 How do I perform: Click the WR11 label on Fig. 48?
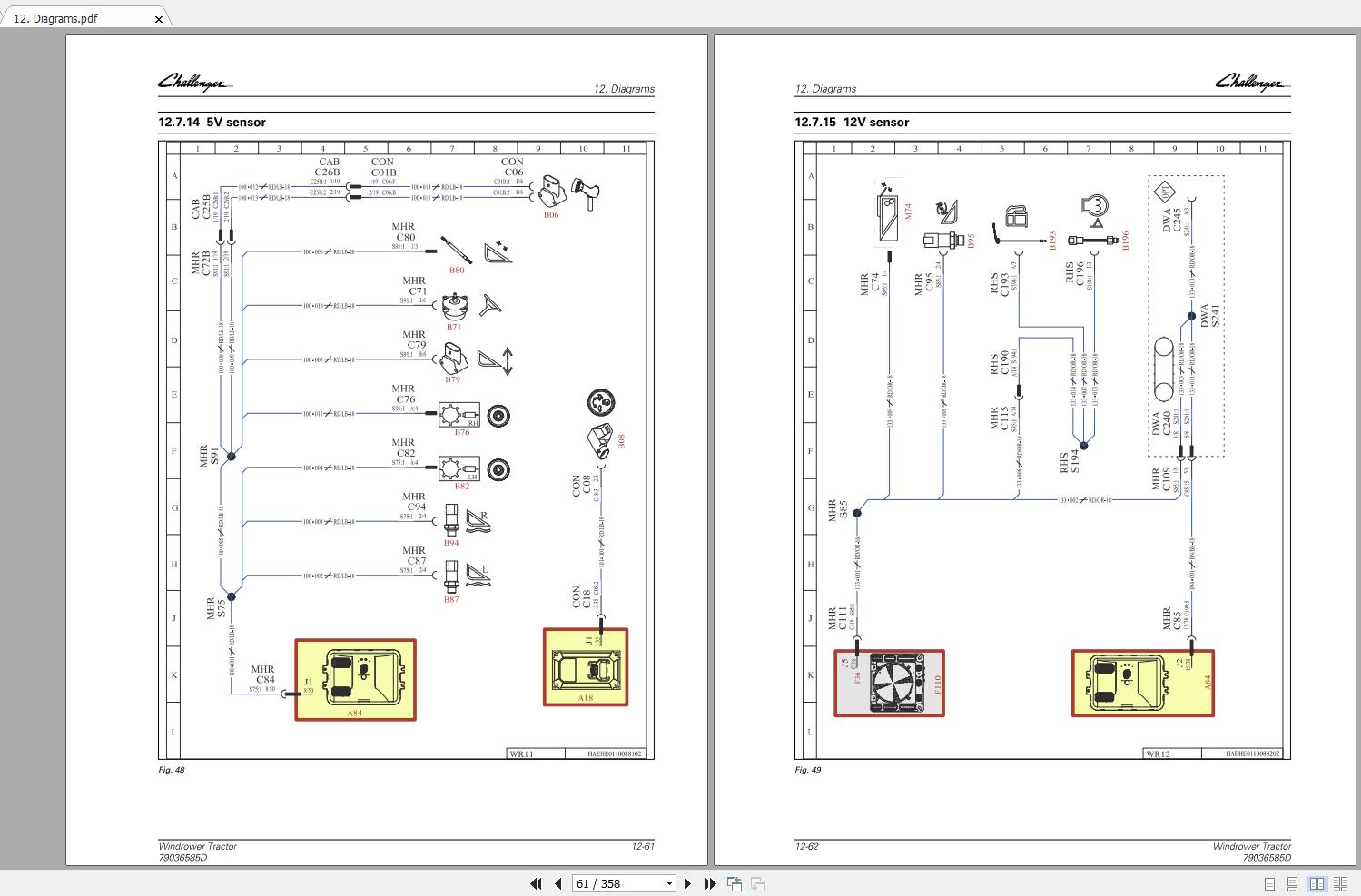click(x=523, y=753)
